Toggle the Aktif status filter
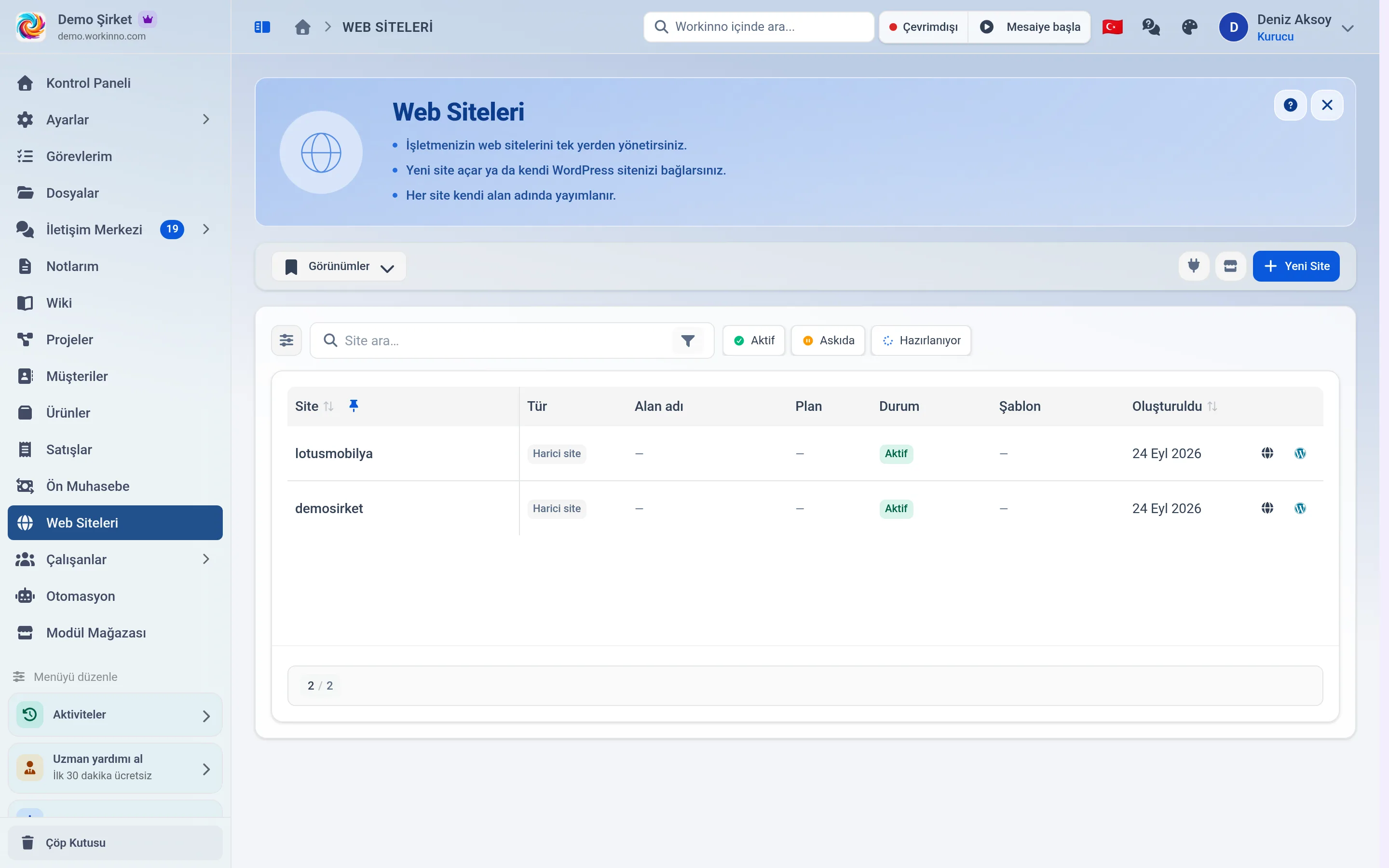Screen dimensions: 1389x868 click(754, 340)
